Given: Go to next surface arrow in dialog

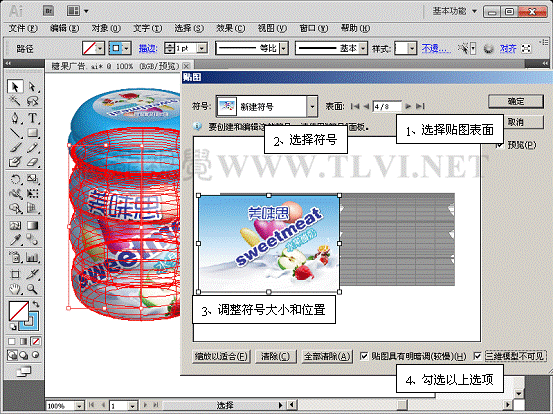Looking at the screenshot, I should [x=408, y=106].
